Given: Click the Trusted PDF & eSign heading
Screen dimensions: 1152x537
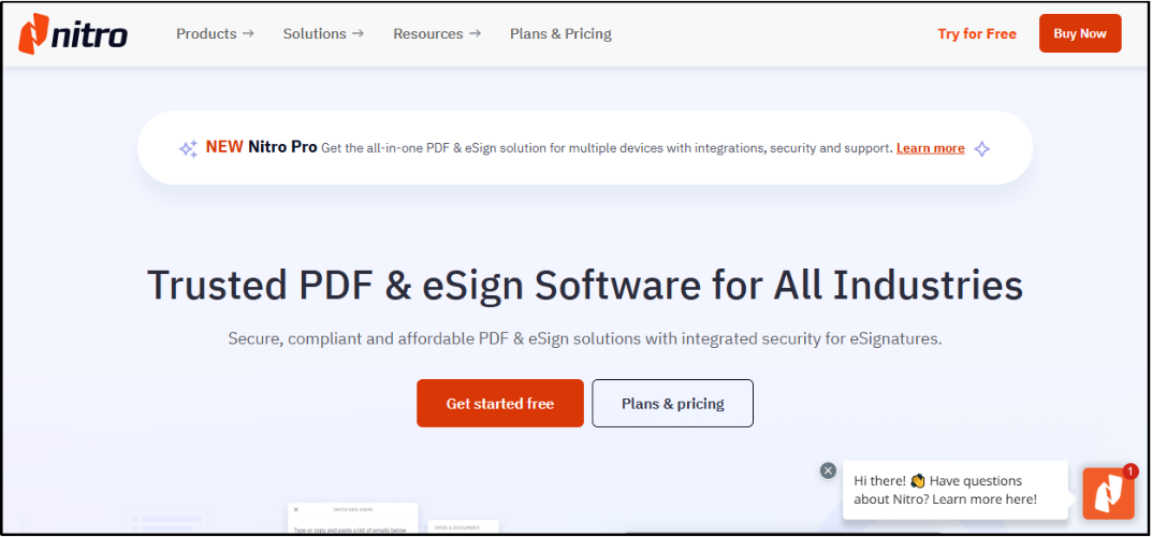Looking at the screenshot, I should 585,285.
